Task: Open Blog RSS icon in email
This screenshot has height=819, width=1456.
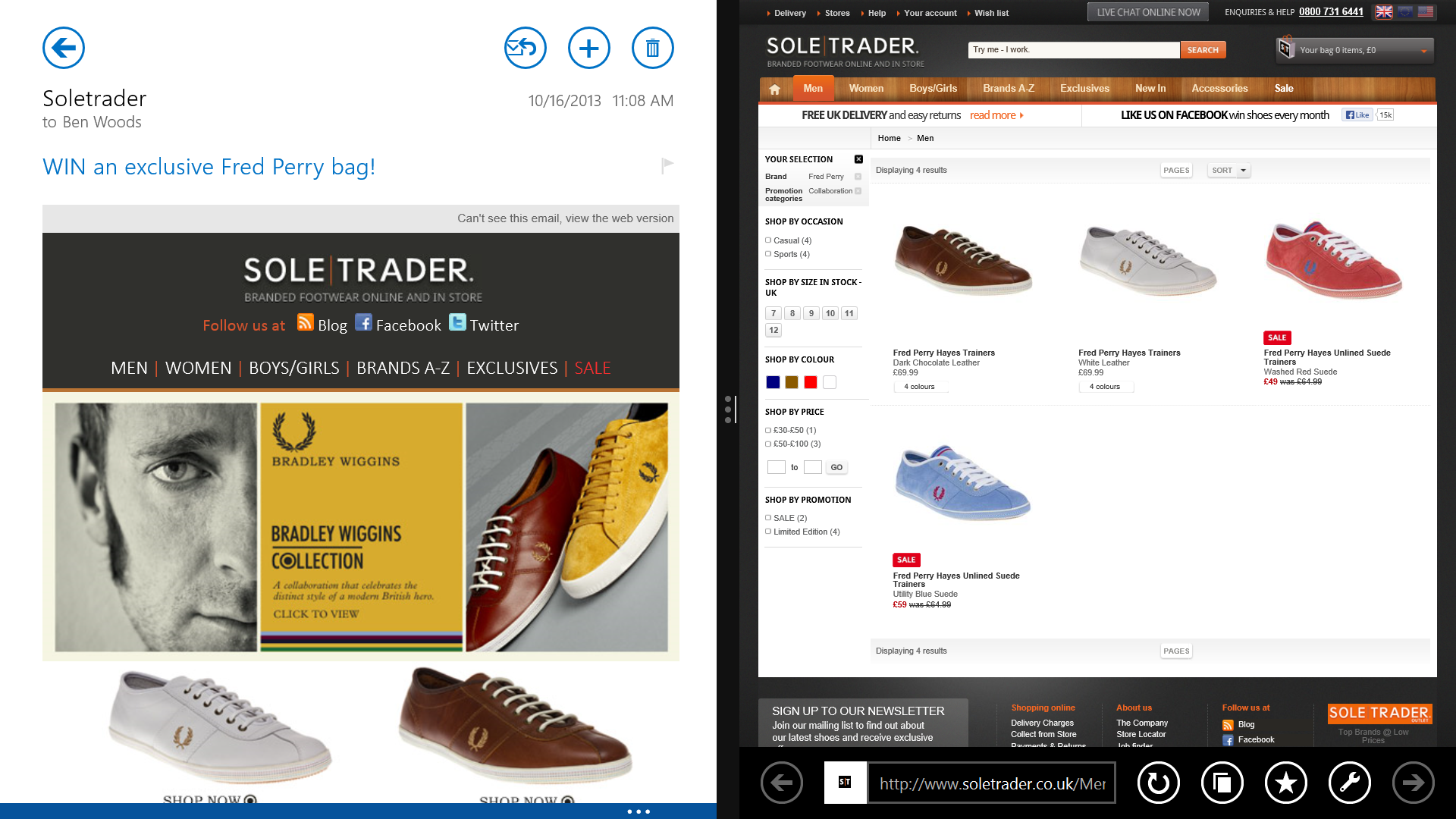Action: click(306, 322)
